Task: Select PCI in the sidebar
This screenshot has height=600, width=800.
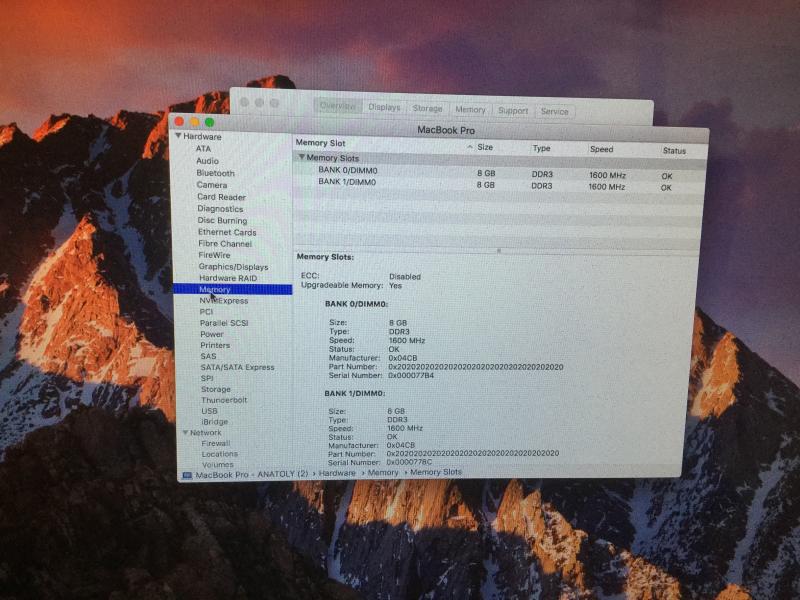Action: click(x=206, y=312)
